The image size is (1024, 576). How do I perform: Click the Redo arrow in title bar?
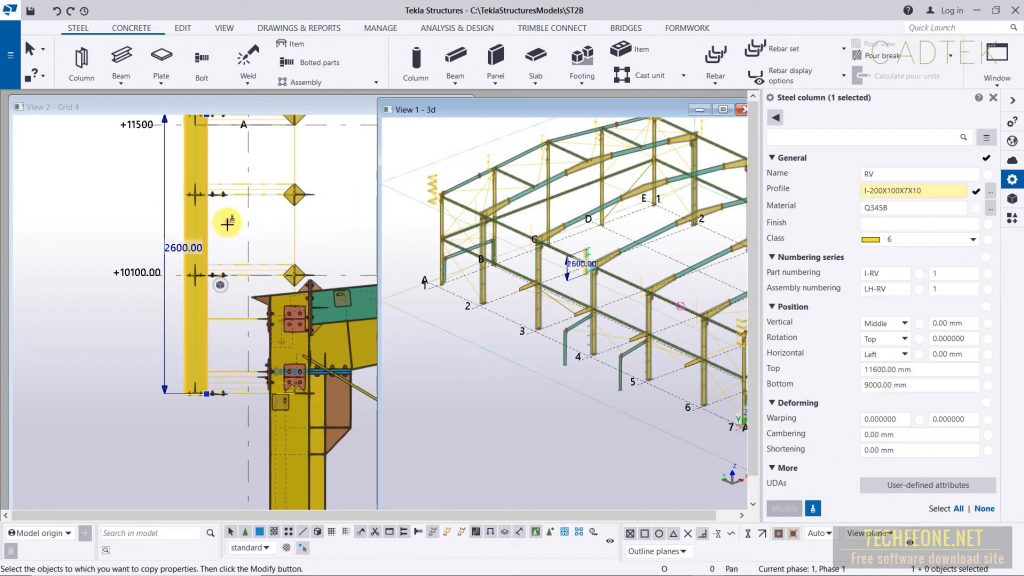coord(71,10)
